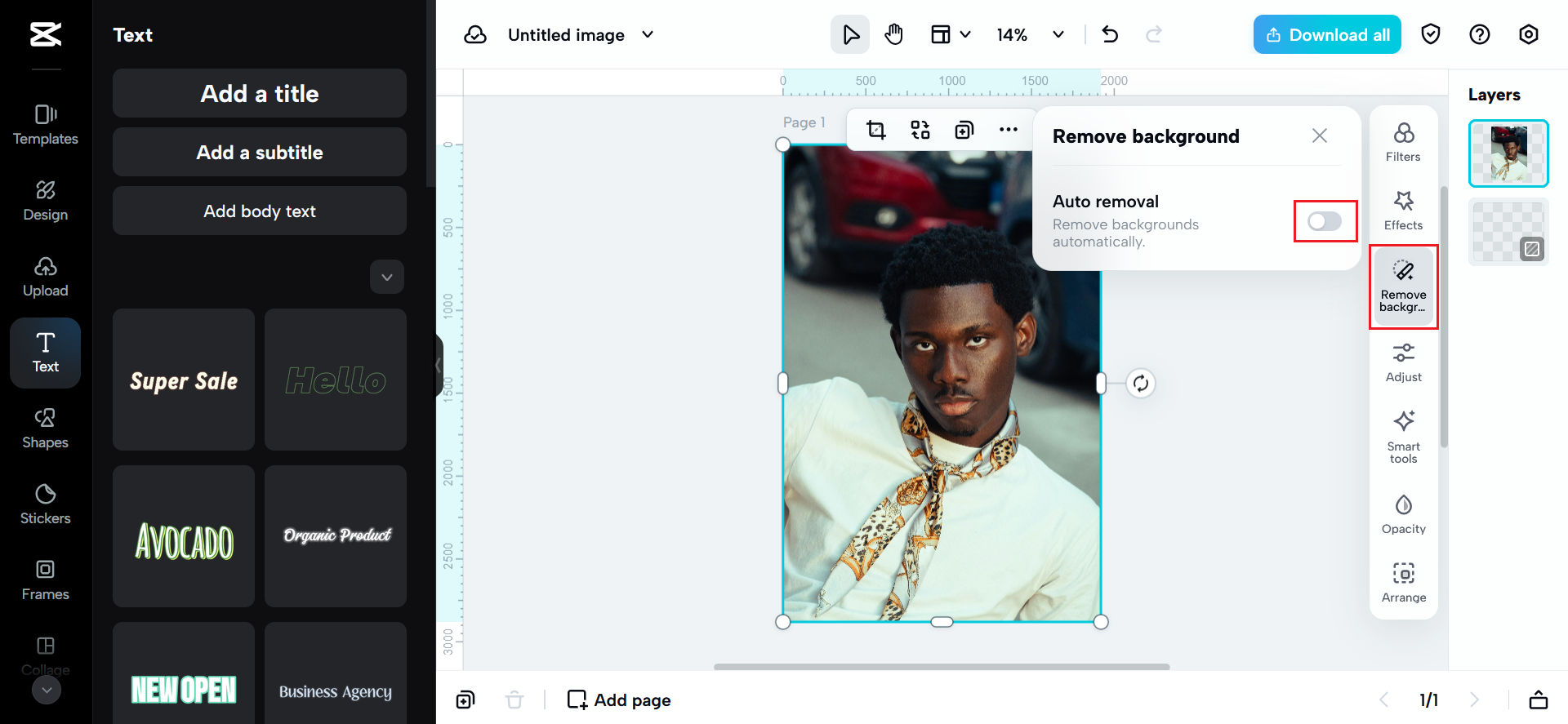Open the Untitled image name dropdown
This screenshot has width=1568, height=724.
click(x=648, y=34)
